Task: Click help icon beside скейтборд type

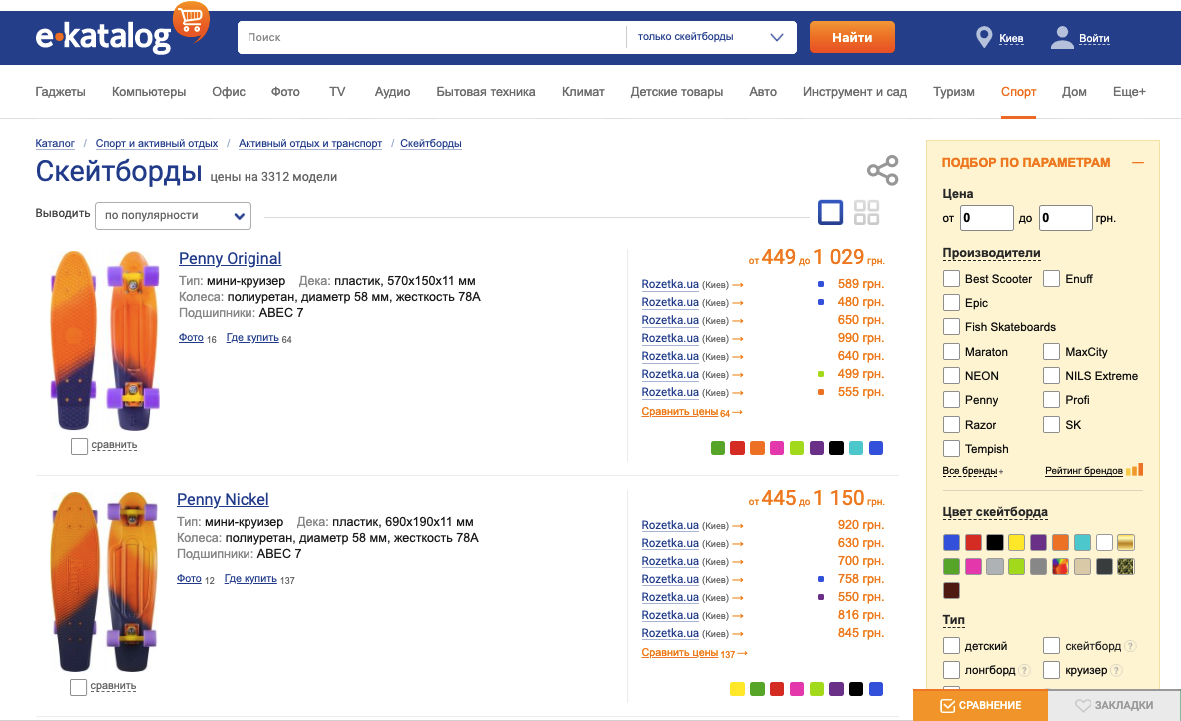Action: point(1130,646)
